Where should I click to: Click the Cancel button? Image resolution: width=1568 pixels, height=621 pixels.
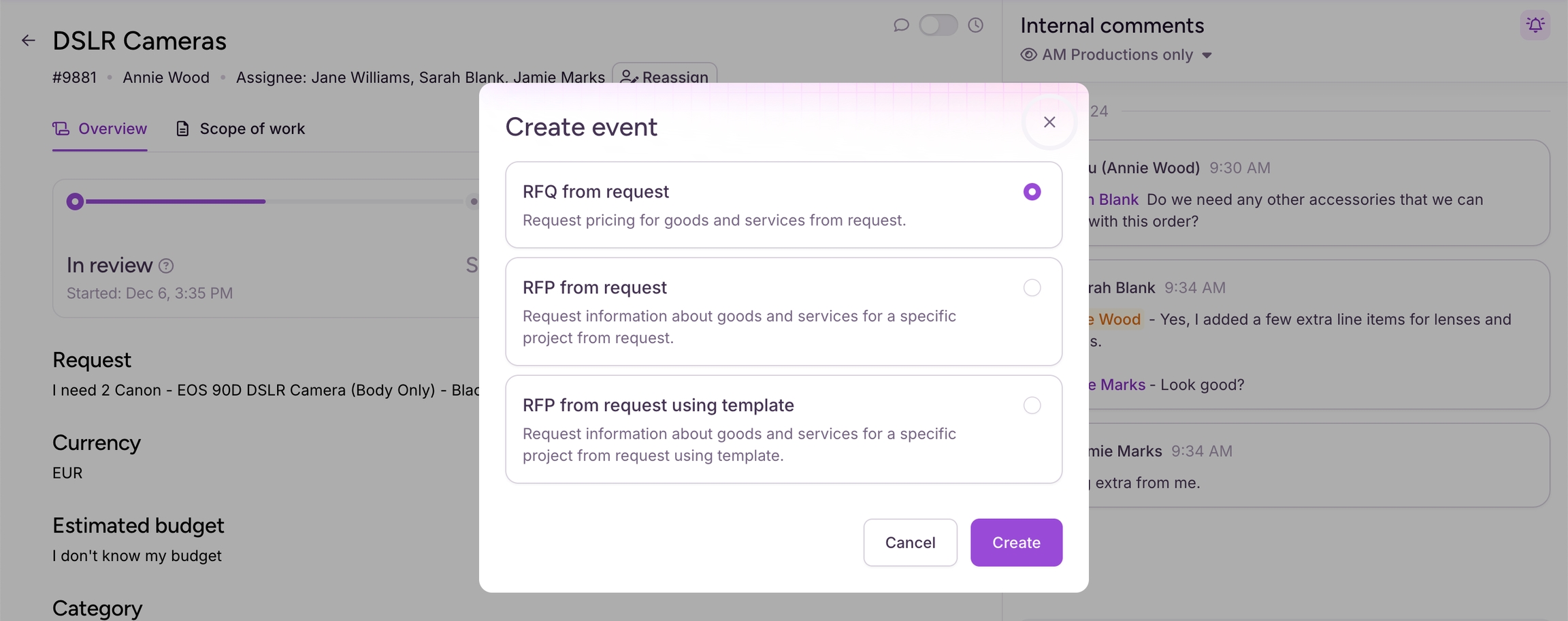click(910, 543)
